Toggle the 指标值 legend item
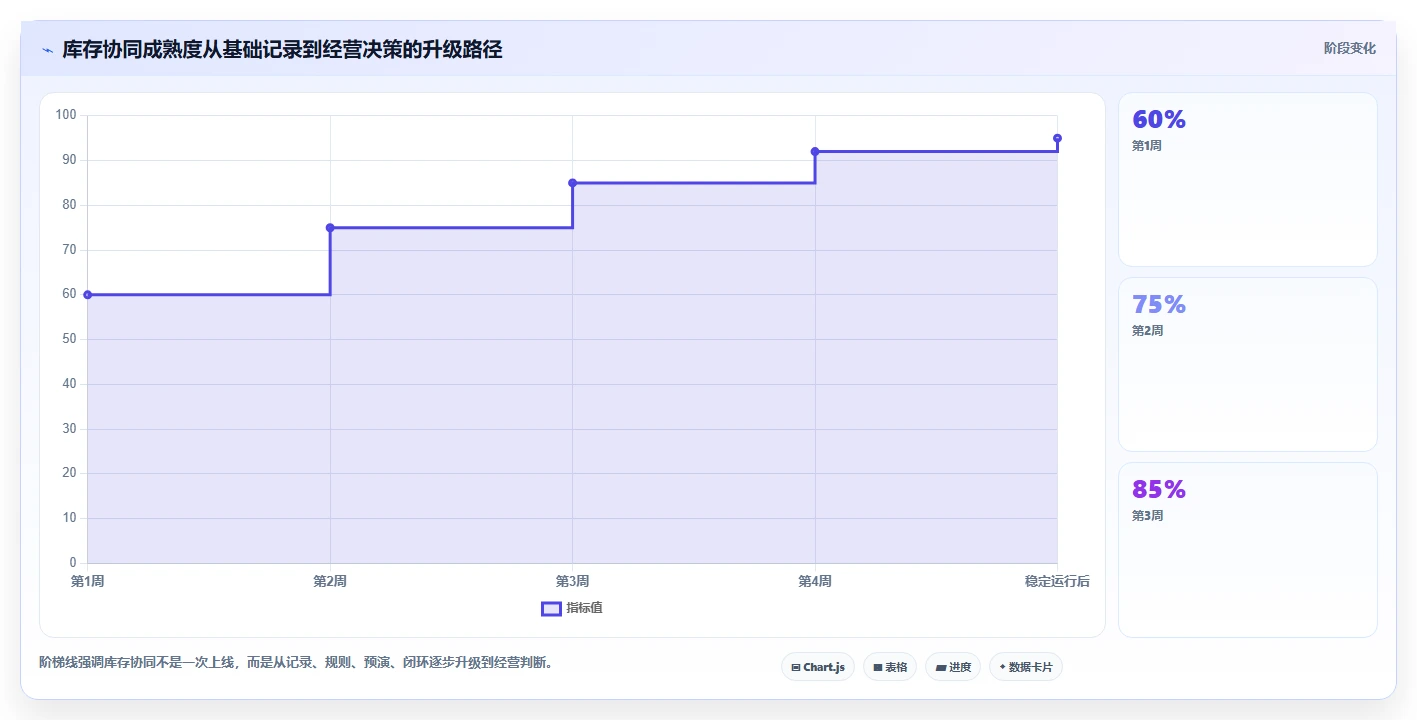1417x720 pixels. (x=572, y=608)
